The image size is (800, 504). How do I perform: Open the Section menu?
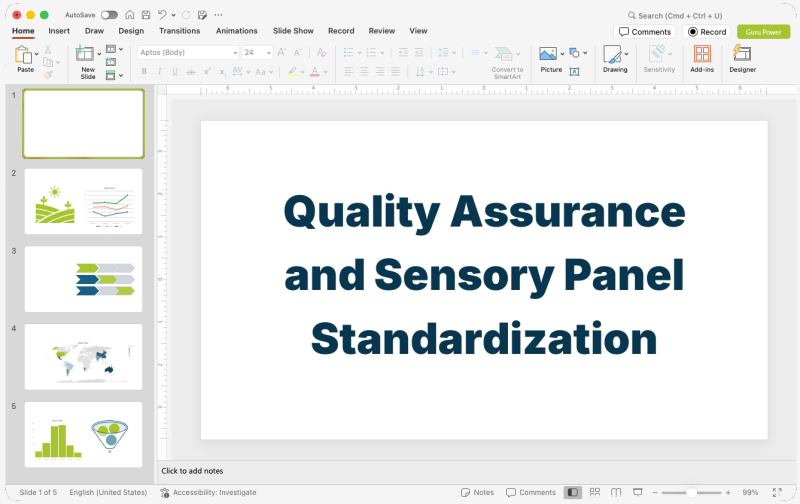(111, 75)
